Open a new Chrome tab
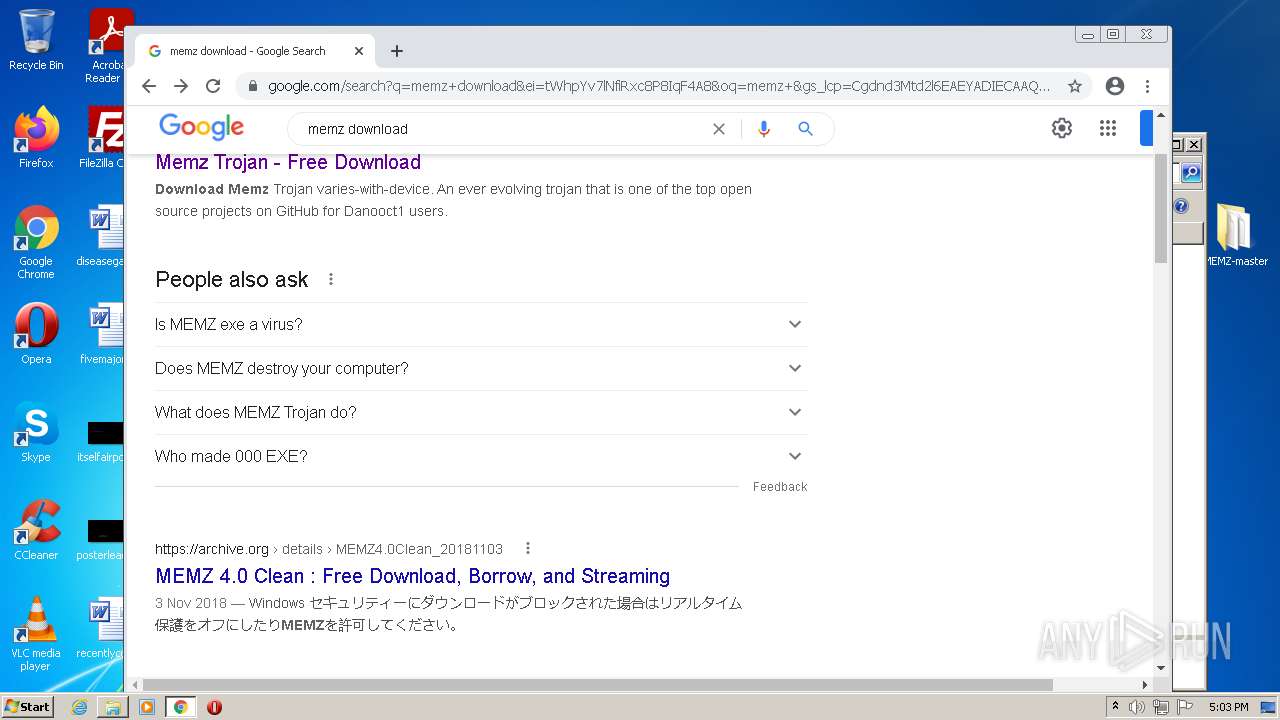Screen dimensions: 1280x720 point(397,51)
